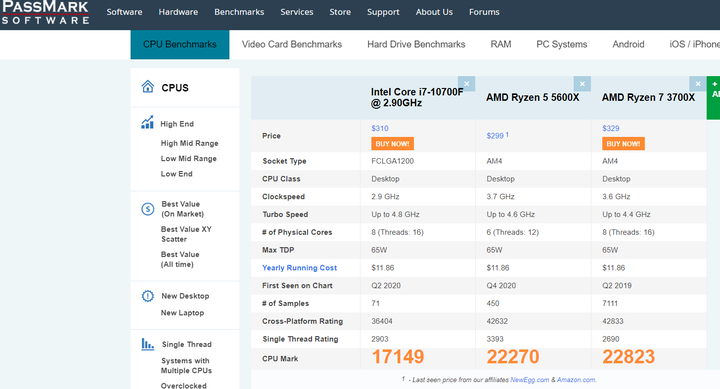Open the High Mid Range list
The height and width of the screenshot is (389, 720).
coord(190,143)
